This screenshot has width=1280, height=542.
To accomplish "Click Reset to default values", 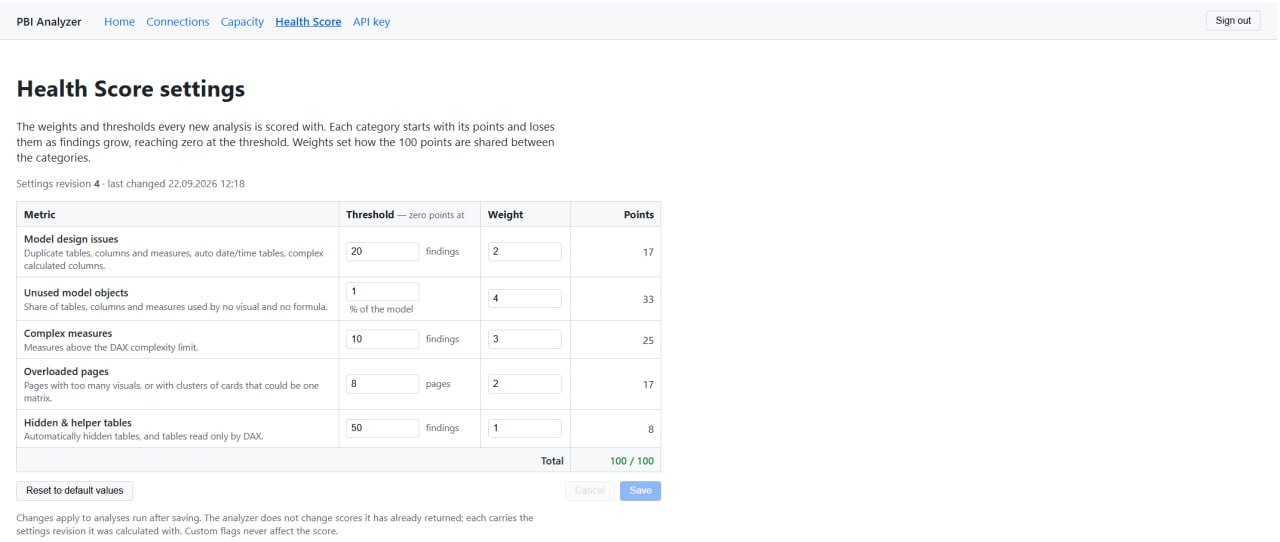I will coord(75,491).
